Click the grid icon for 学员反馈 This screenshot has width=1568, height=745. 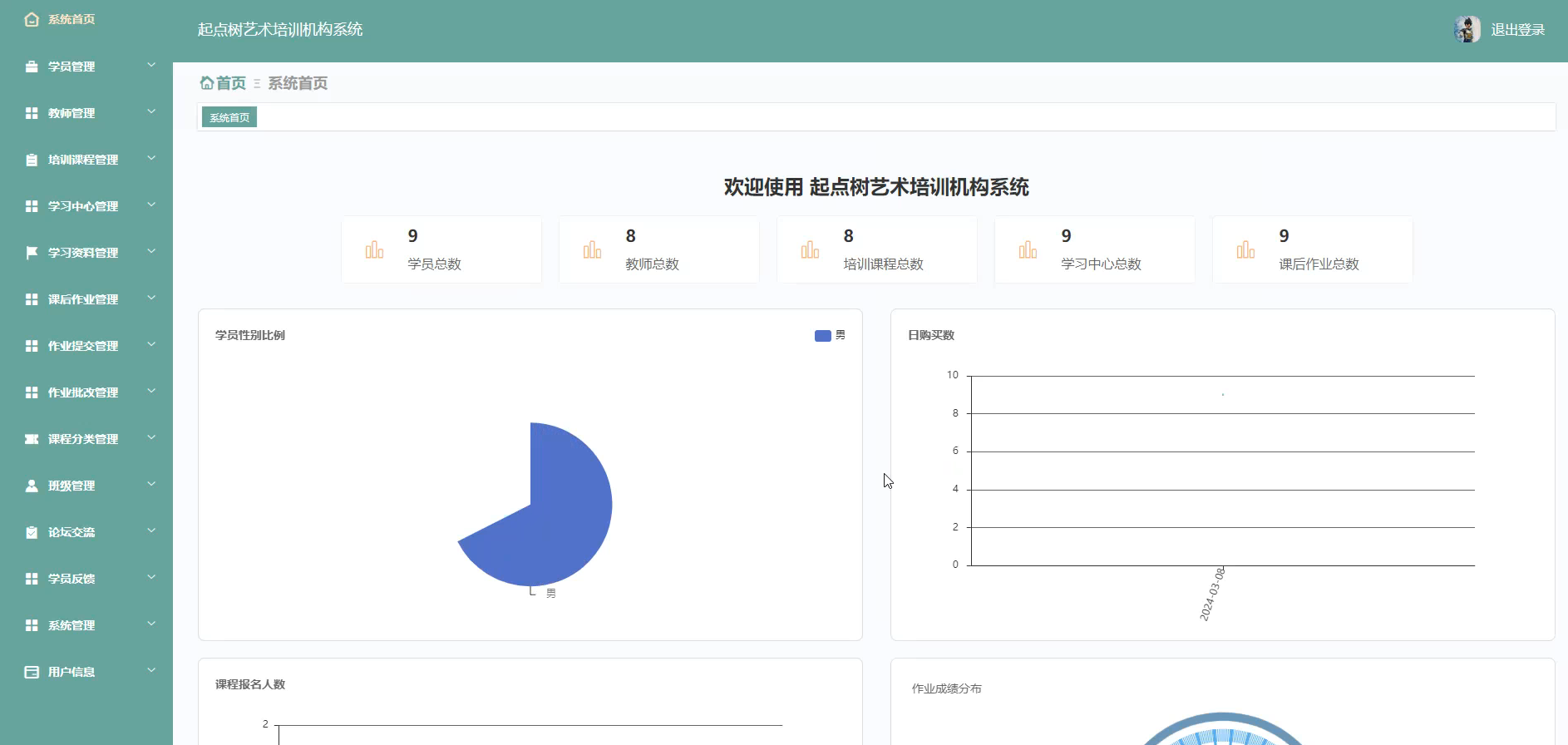[32, 579]
